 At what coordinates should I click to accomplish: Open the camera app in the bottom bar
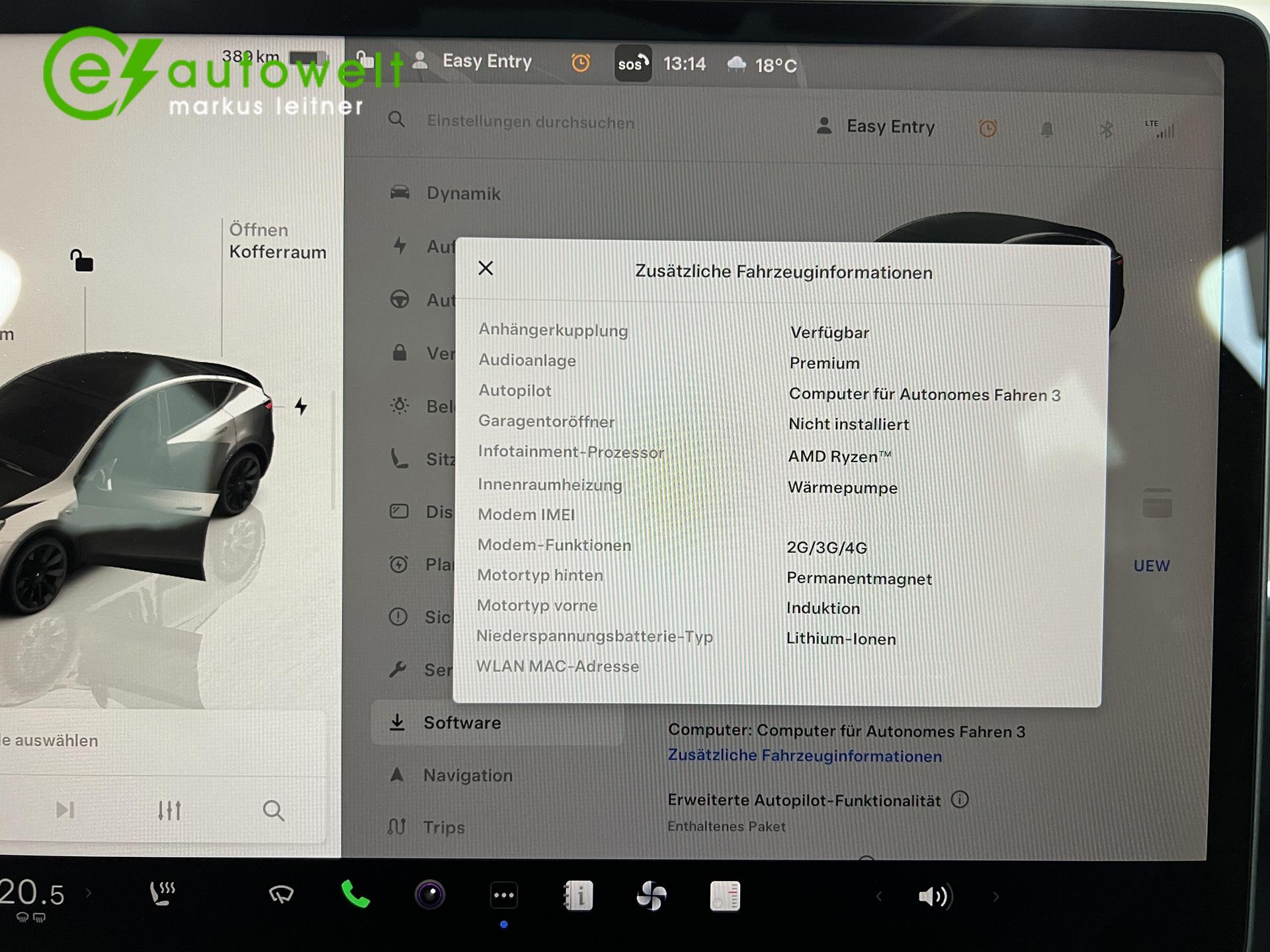coord(430,896)
